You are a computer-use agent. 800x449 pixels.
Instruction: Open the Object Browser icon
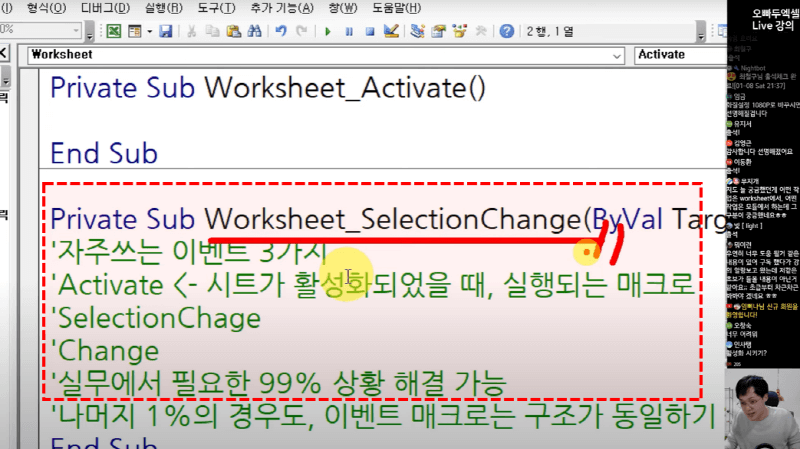coord(460,31)
